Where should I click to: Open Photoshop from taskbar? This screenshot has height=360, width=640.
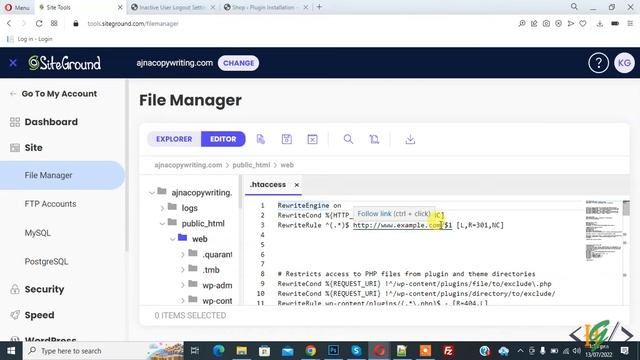click(333, 351)
